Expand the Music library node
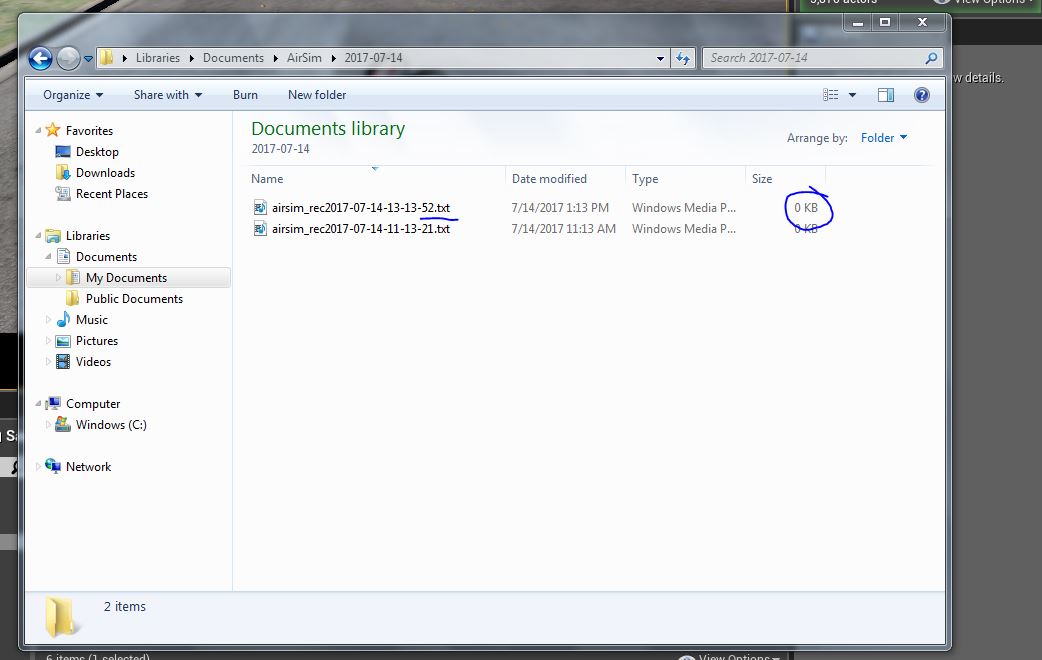This screenshot has height=660, width=1042. pos(48,320)
